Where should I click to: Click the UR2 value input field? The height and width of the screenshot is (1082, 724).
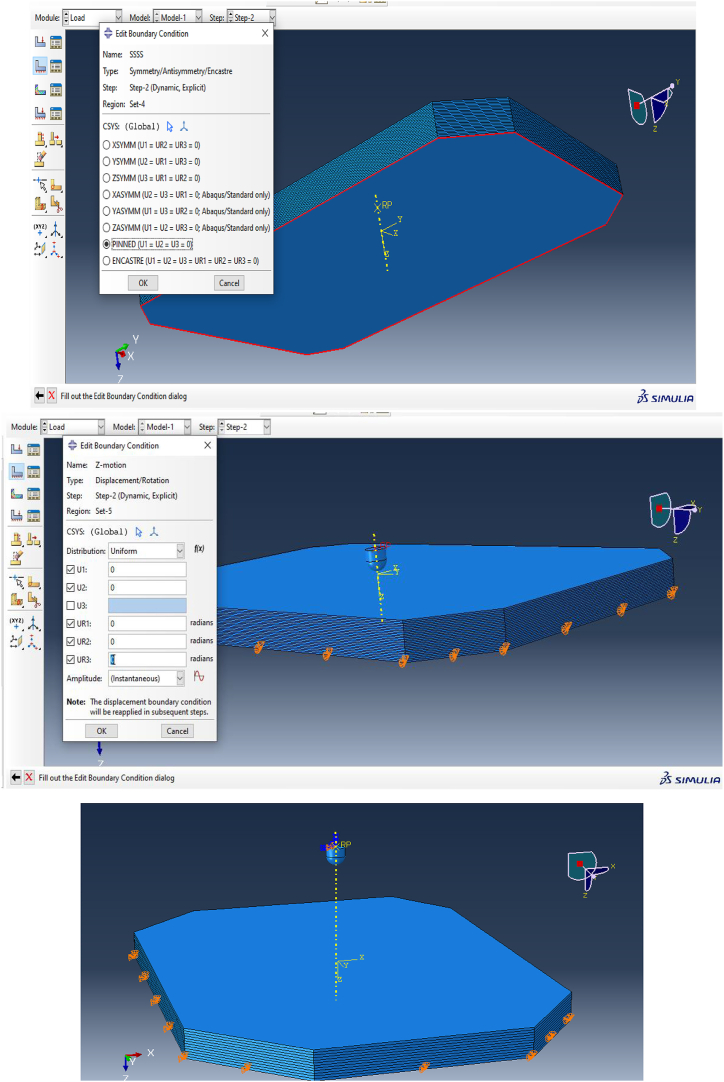tap(148, 641)
